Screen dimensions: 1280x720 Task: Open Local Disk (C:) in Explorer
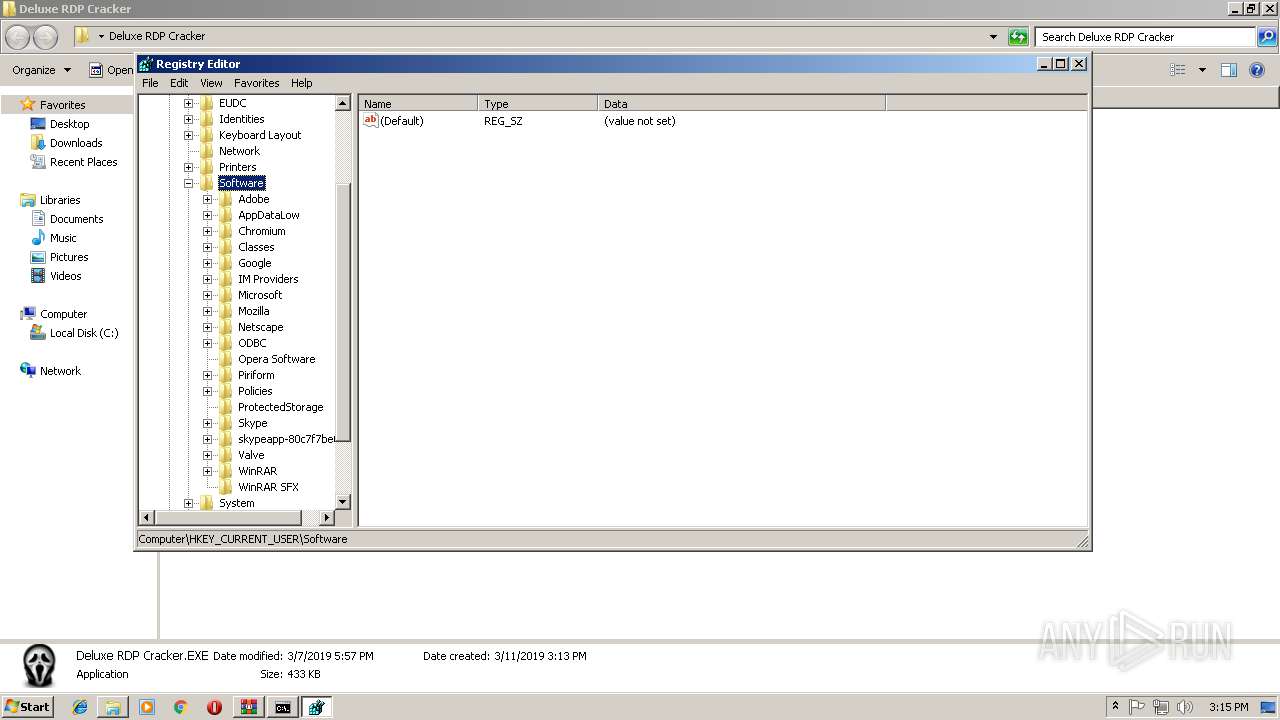coord(84,333)
